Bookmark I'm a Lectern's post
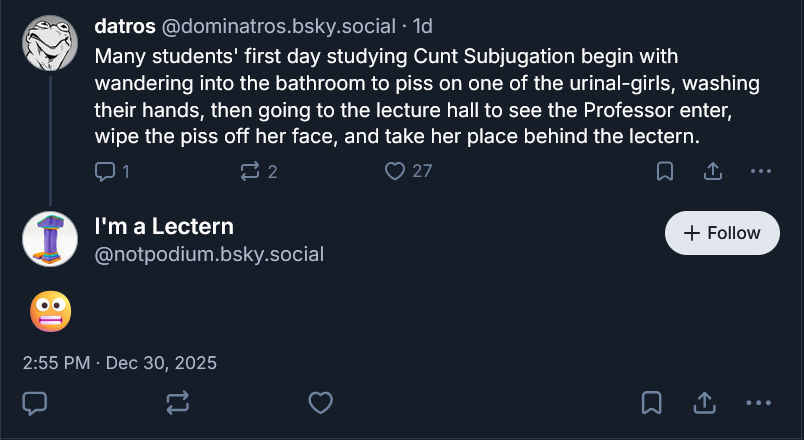This screenshot has height=440, width=804. coord(652,403)
